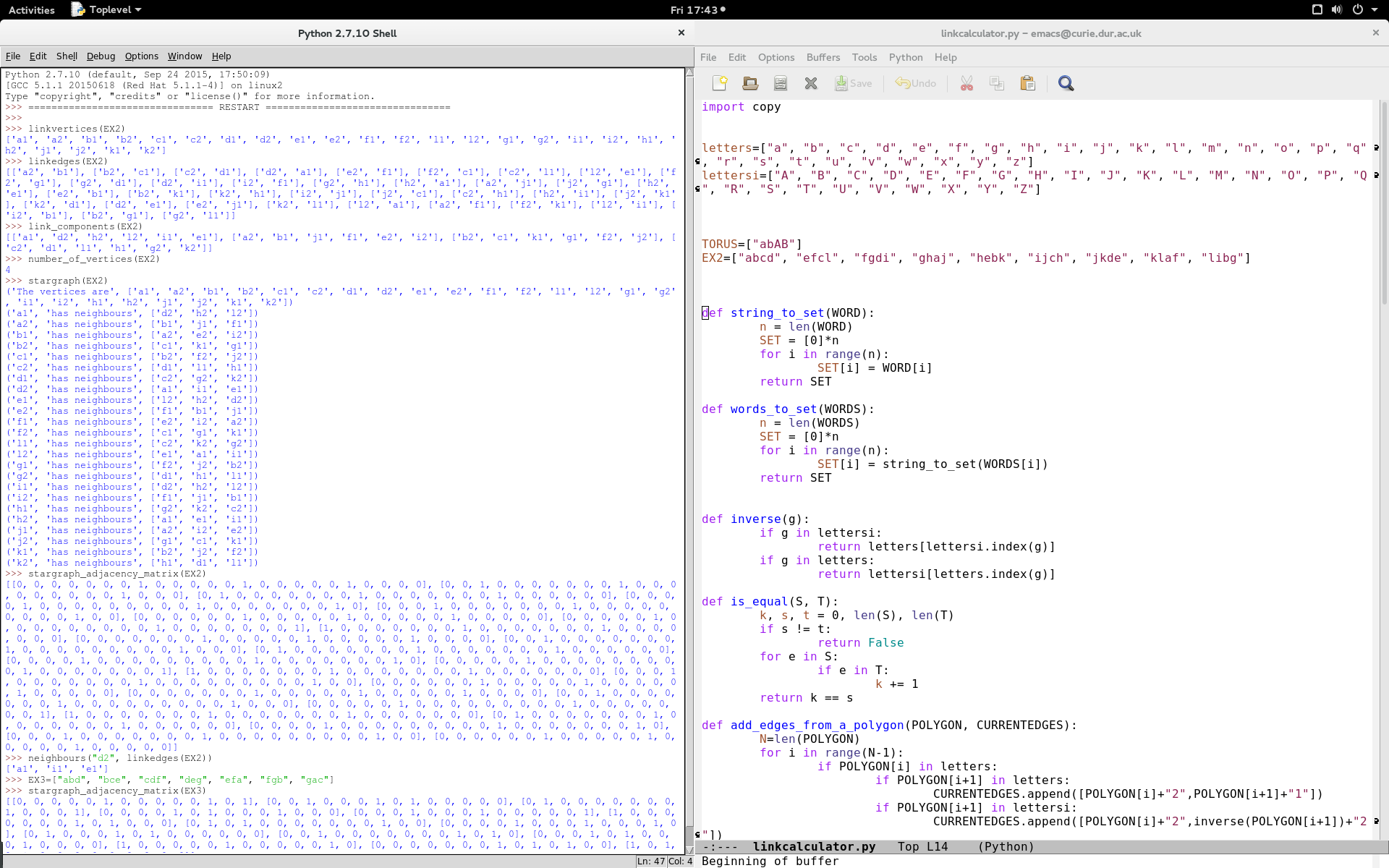Click 'Col: 4' in the Python Shell status bar
Viewport: 1389px width, 868px height.
click(680, 861)
